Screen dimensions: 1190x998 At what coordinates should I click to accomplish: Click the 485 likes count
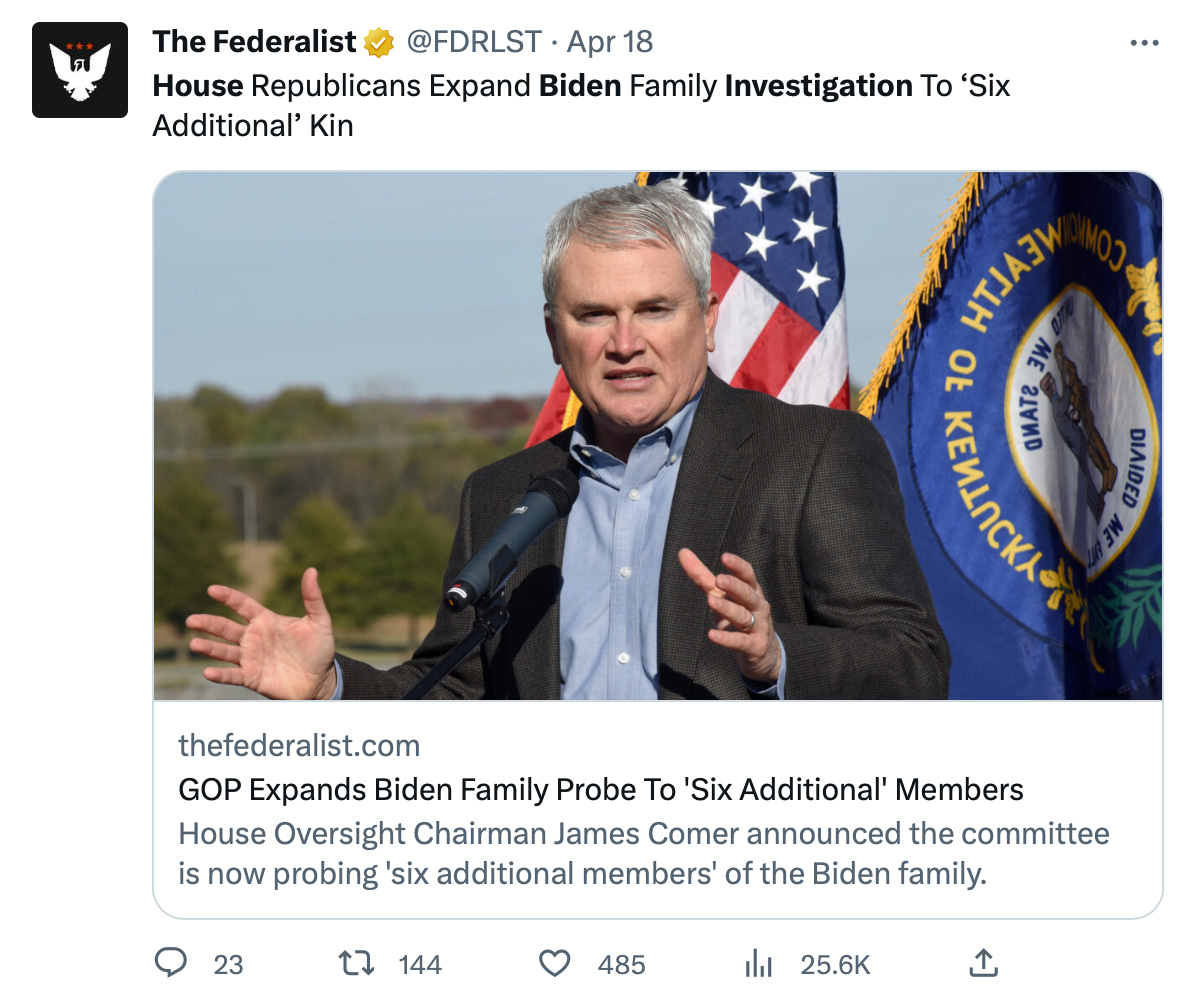[621, 964]
